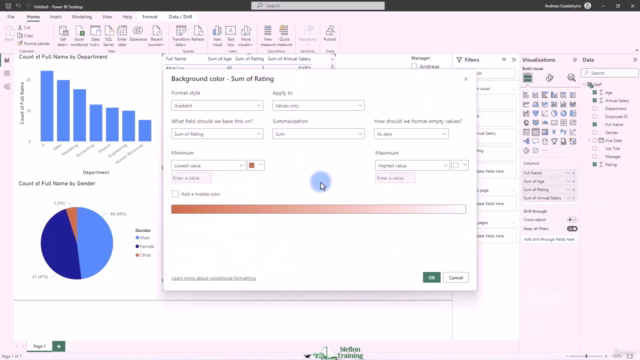Switch to Report view in left sidebar
Viewport: 640px width, 360px height.
tap(7, 60)
